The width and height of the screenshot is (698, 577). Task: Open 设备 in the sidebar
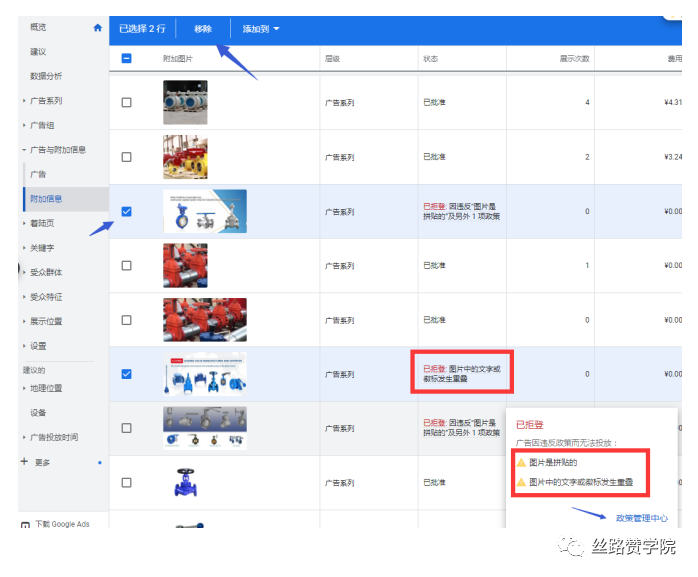click(38, 413)
